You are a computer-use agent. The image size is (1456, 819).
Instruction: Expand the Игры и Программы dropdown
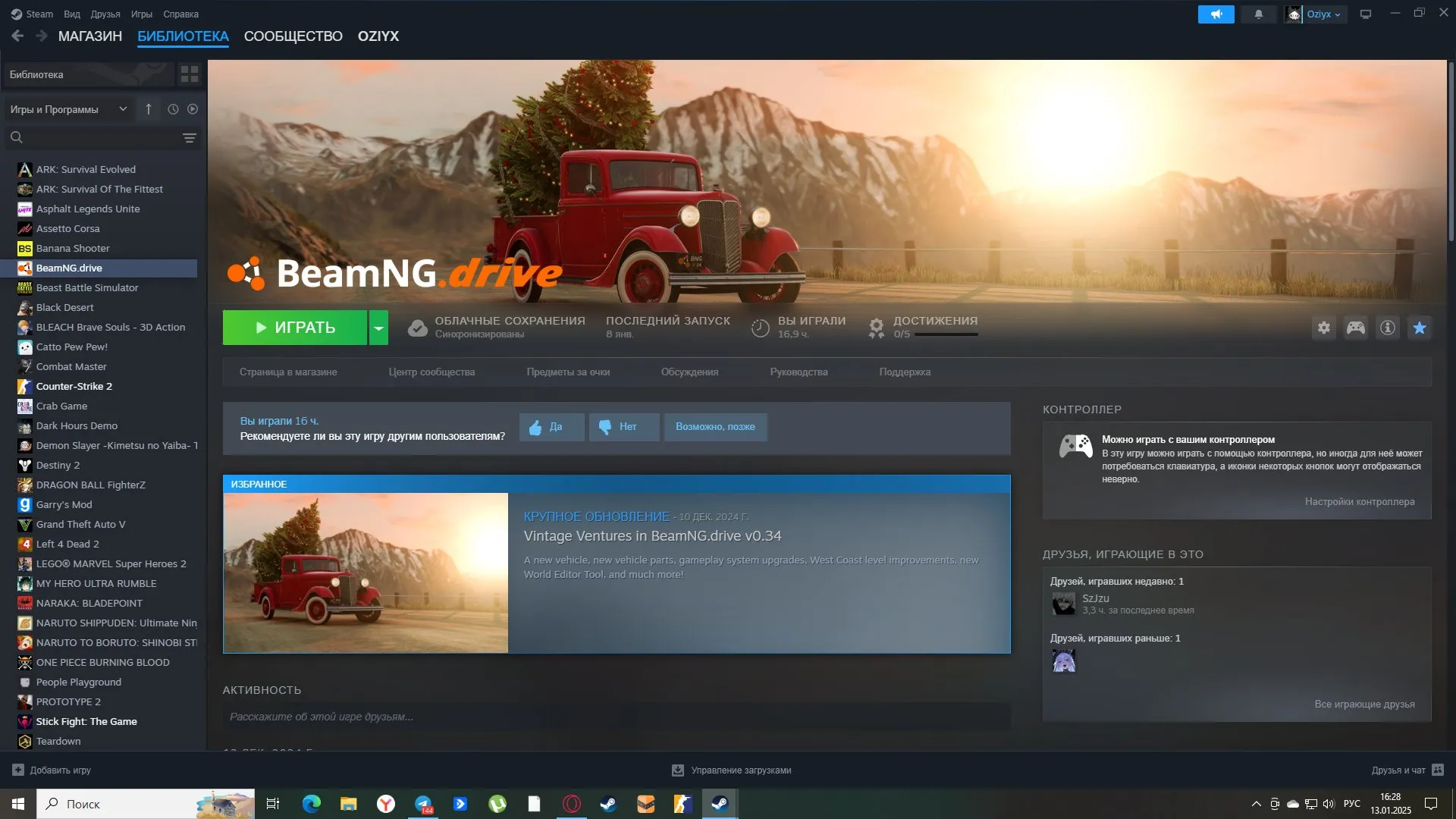tap(68, 109)
